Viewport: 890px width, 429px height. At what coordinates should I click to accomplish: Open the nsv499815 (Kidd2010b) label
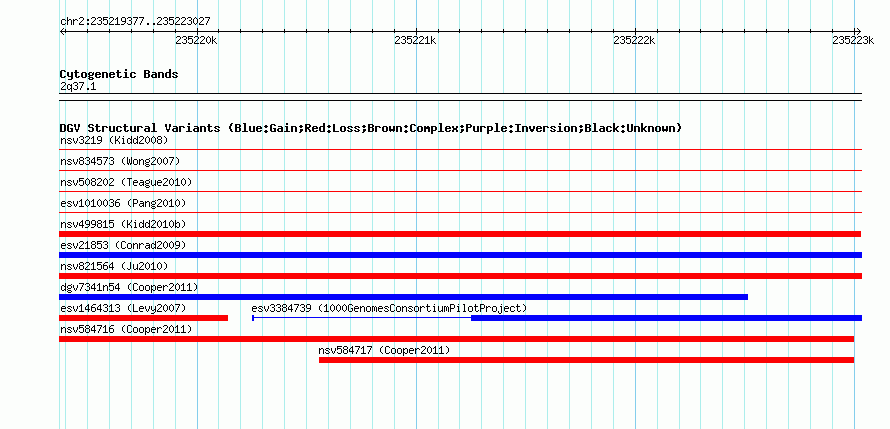point(123,224)
